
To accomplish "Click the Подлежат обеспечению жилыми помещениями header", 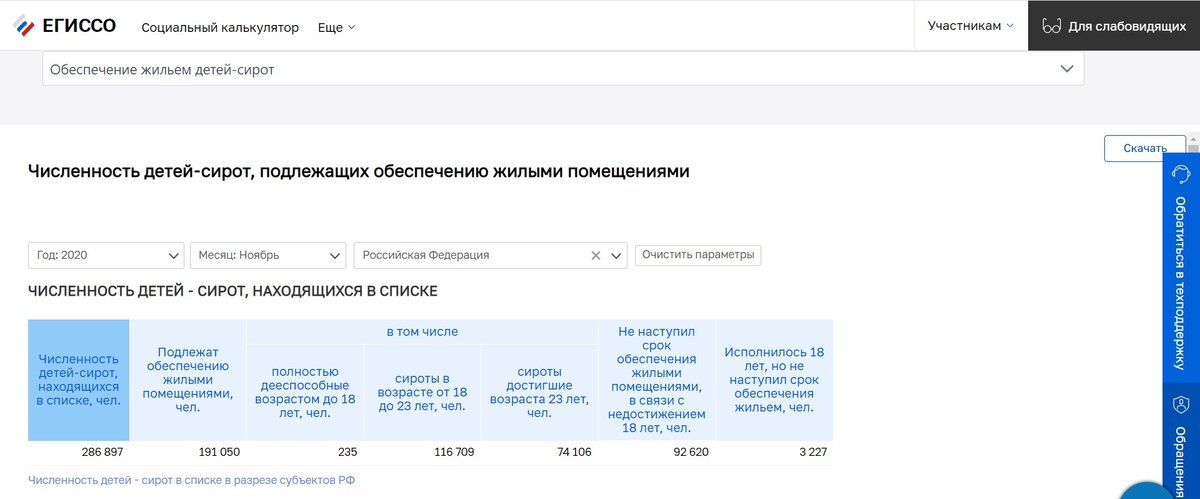I will 188,380.
